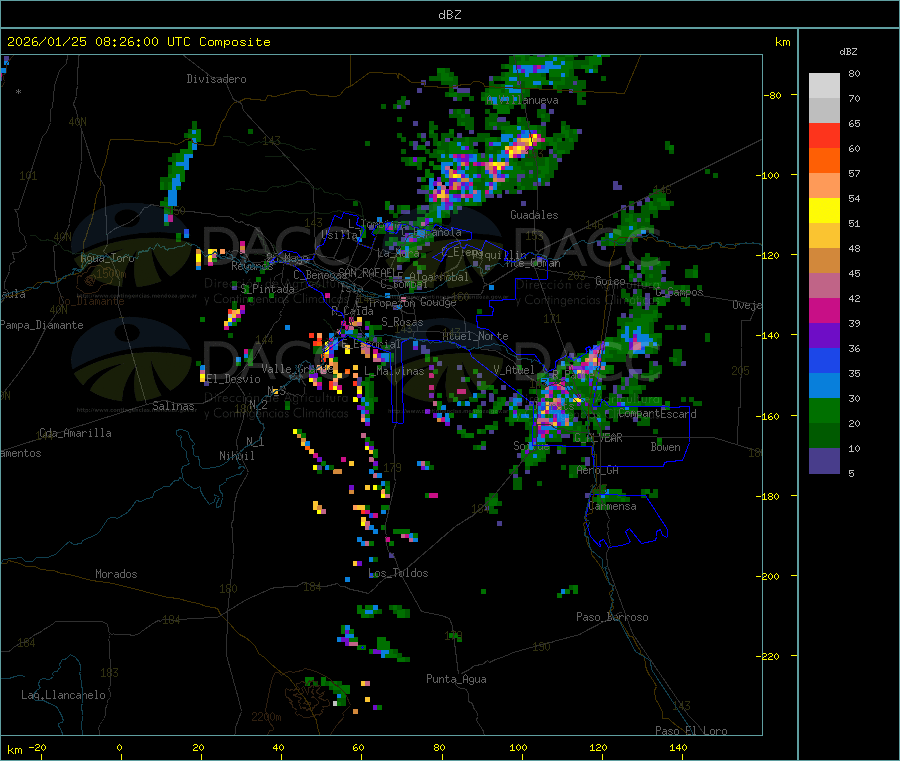Viewport: 900px width, 761px height.
Task: Select the dark green 20 dBZ legend swatch
Action: [x=824, y=436]
